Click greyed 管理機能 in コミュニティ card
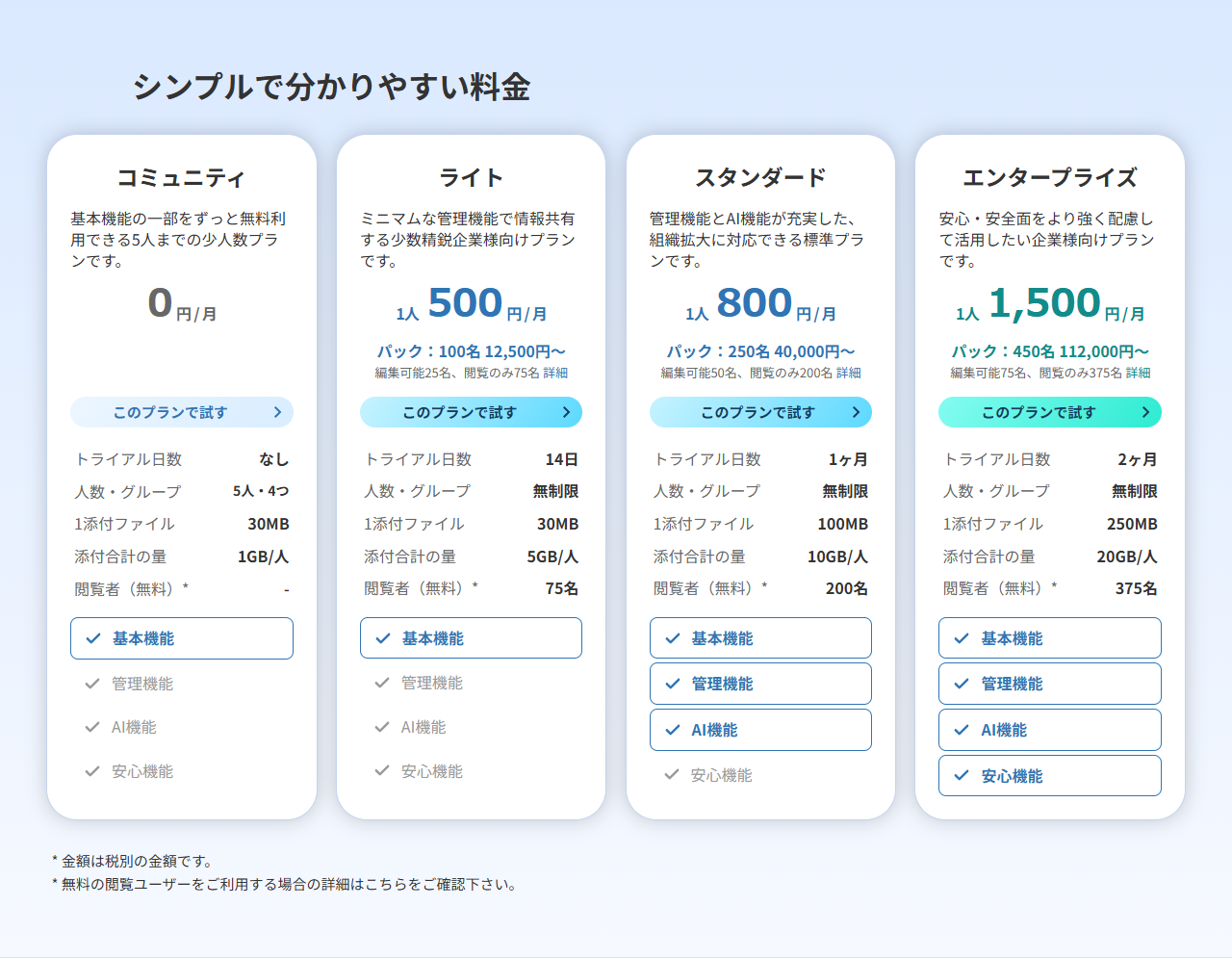The image size is (1232, 958). (142, 684)
